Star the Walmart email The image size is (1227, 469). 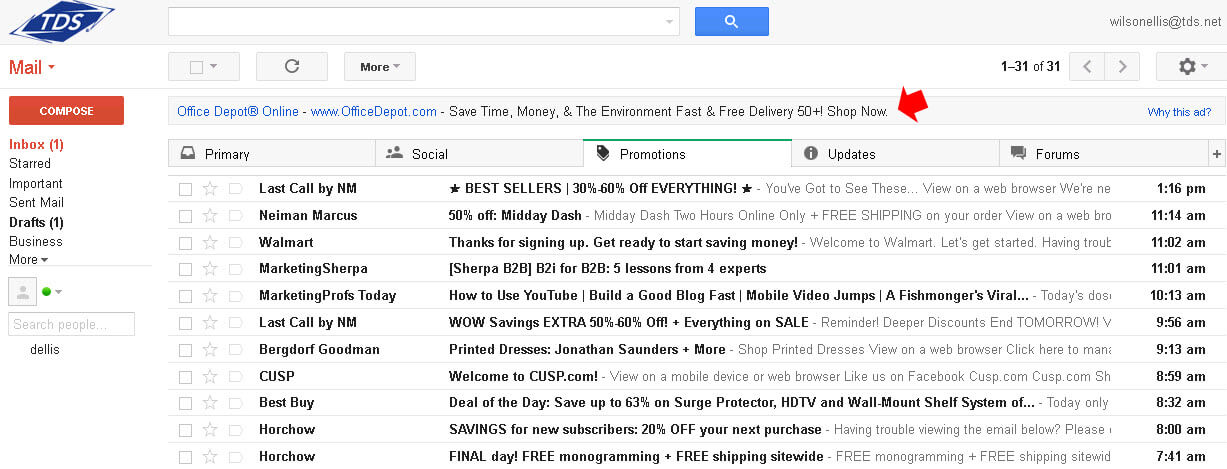click(210, 243)
